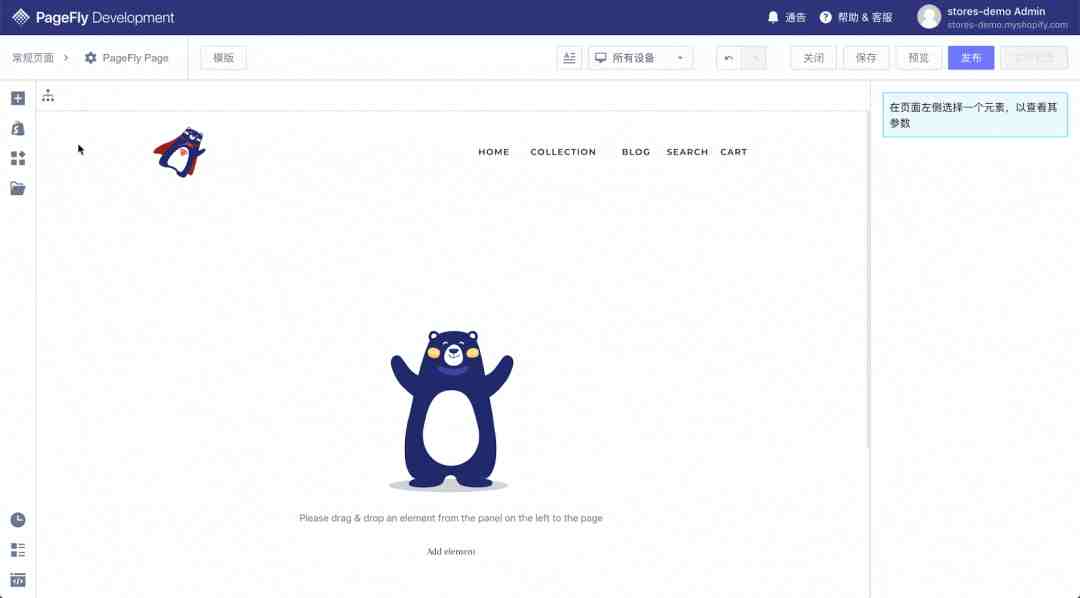Open PageFly Page settings gear

[90, 58]
